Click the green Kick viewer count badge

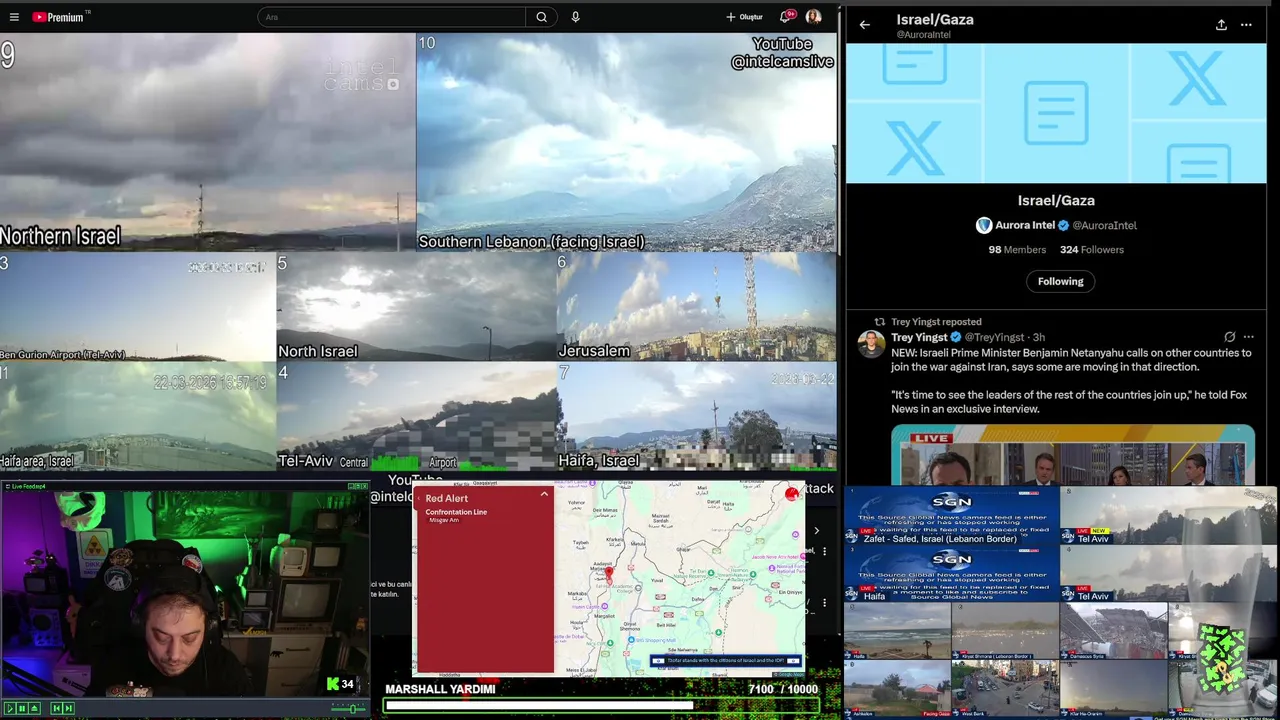point(340,684)
